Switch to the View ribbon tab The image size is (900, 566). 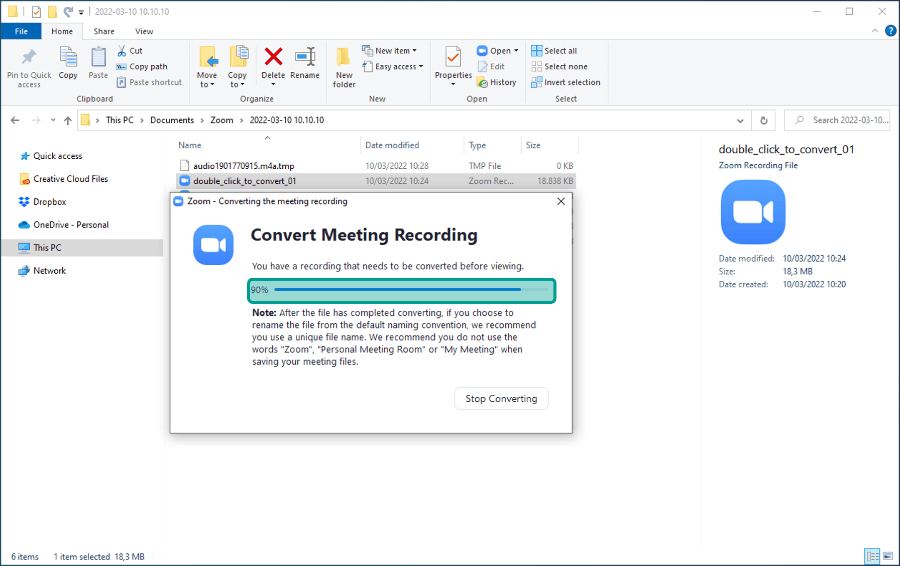point(144,31)
